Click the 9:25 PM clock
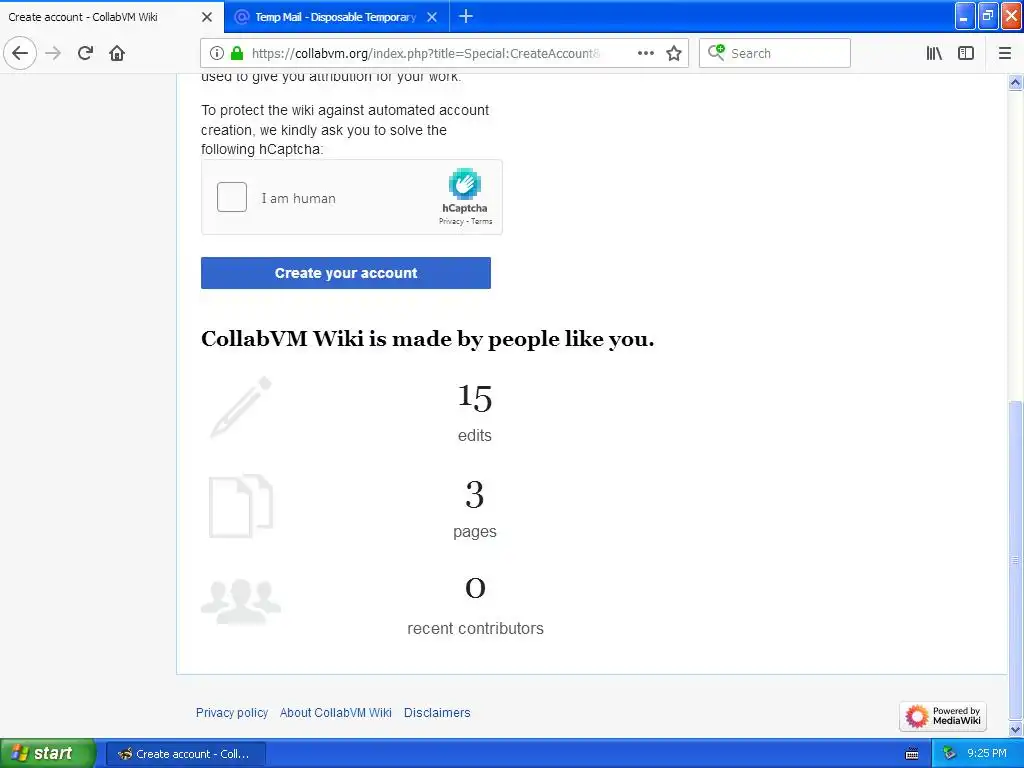 click(x=986, y=753)
